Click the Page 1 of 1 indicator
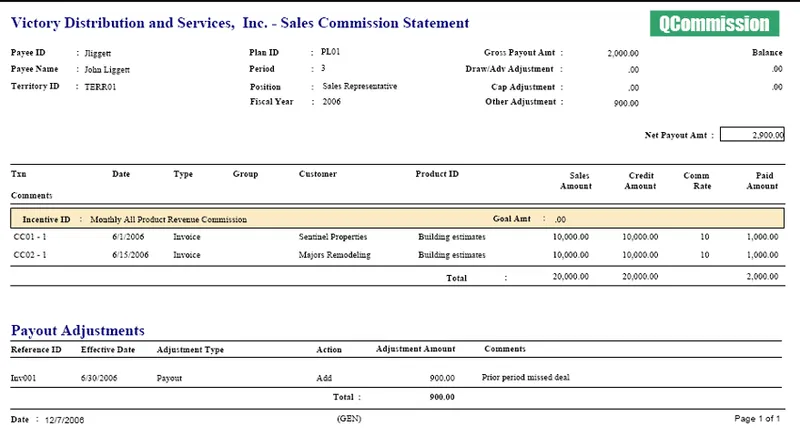This screenshot has height=437, width=800. click(x=757, y=418)
